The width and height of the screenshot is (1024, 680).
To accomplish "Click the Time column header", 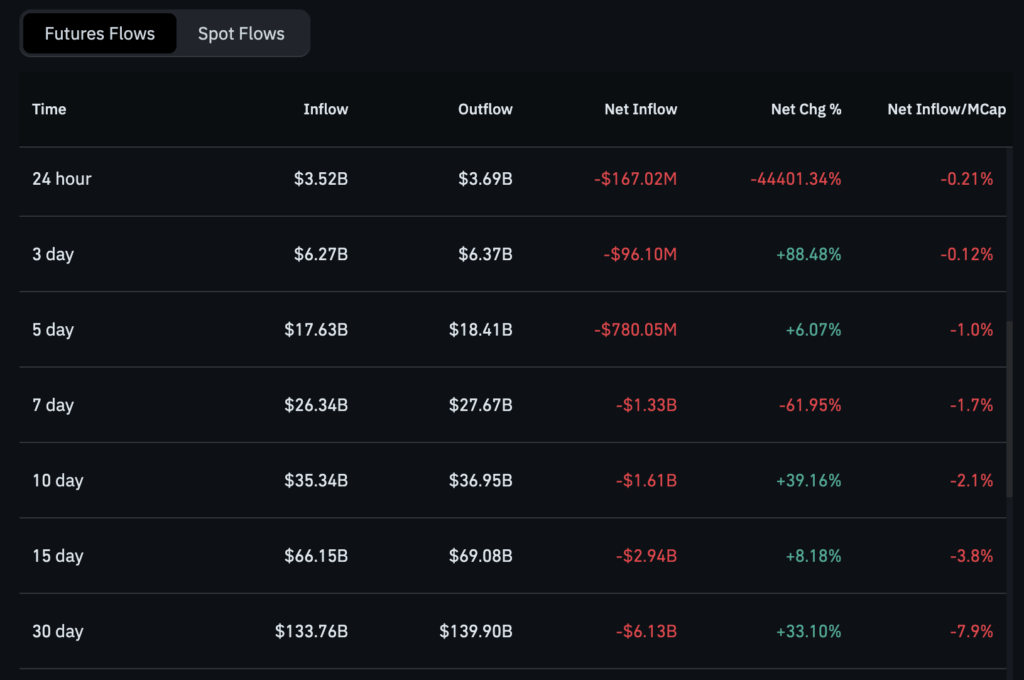I will [49, 109].
